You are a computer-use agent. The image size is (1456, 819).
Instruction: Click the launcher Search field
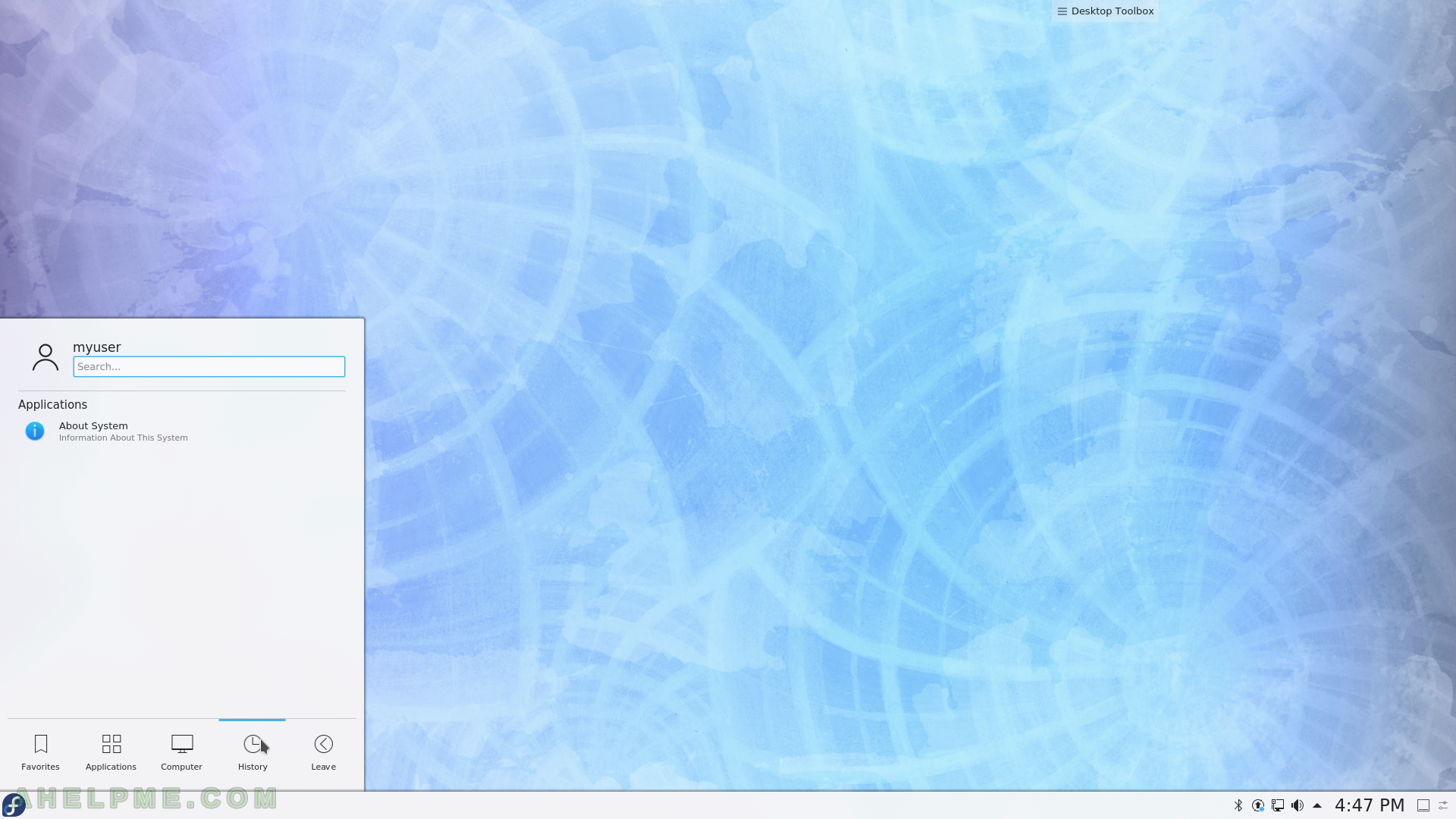click(x=209, y=366)
